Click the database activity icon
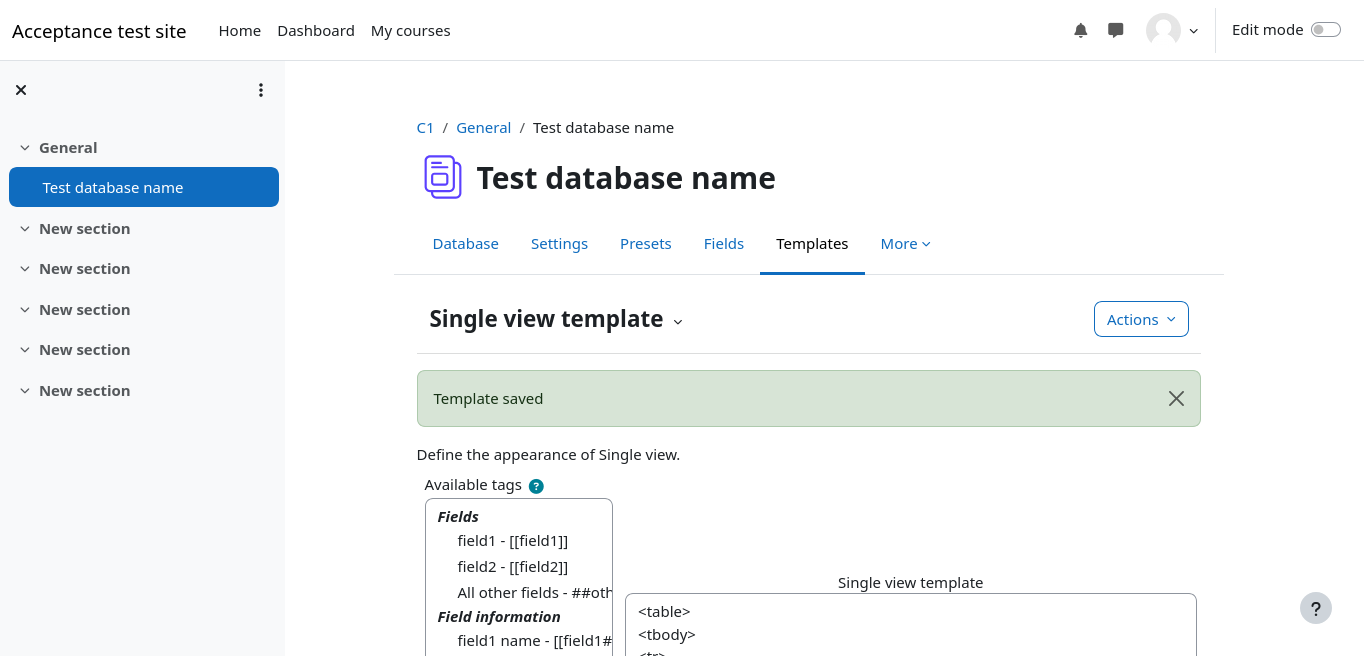Viewport: 1364px width, 656px height. point(442,177)
